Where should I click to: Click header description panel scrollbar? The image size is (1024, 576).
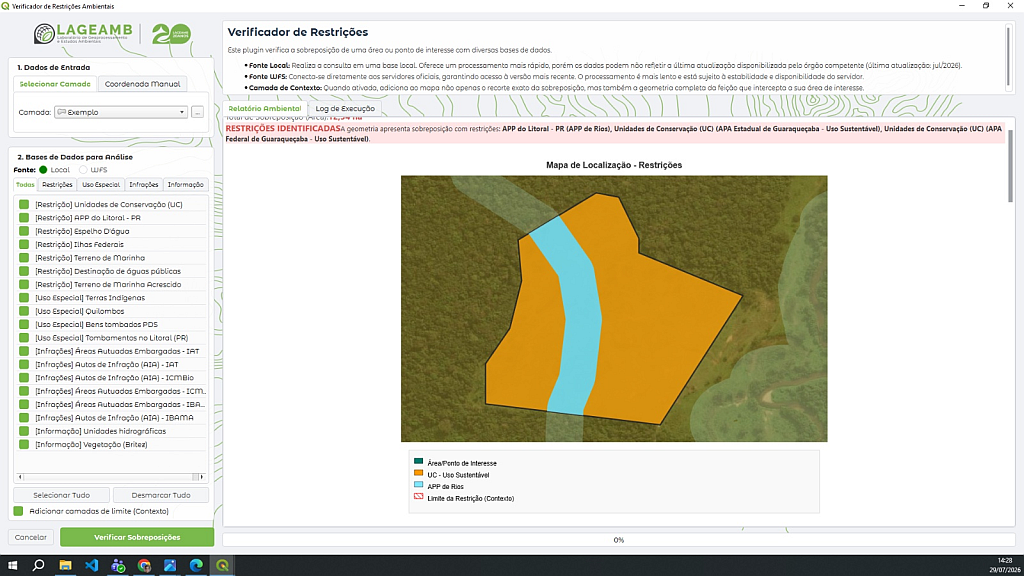1009,58
